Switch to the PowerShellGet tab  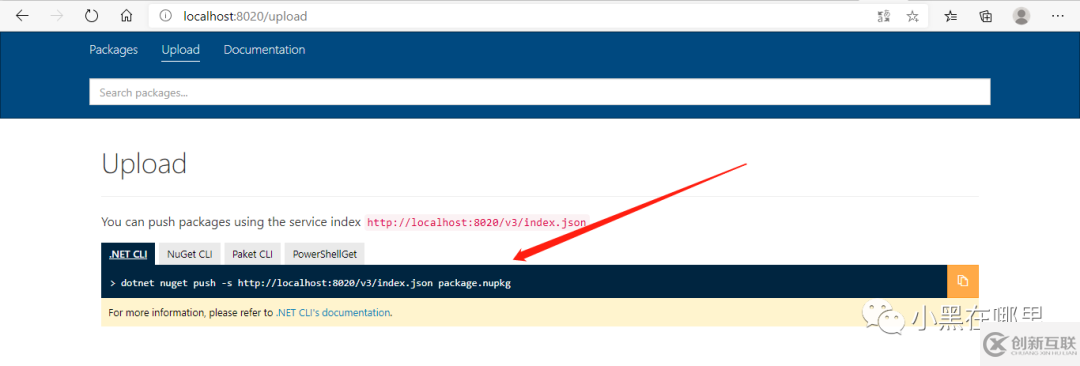324,254
